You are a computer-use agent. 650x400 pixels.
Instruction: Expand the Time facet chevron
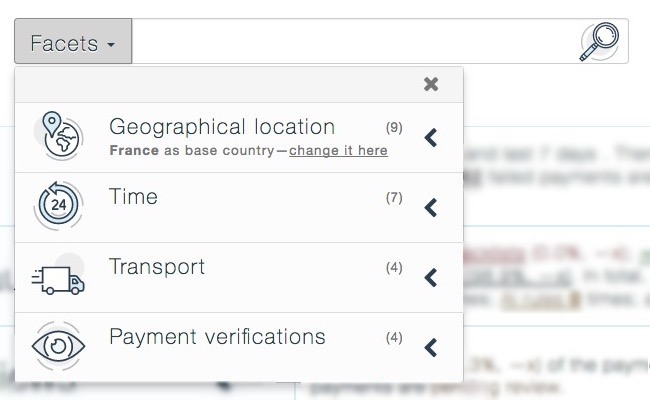(431, 207)
